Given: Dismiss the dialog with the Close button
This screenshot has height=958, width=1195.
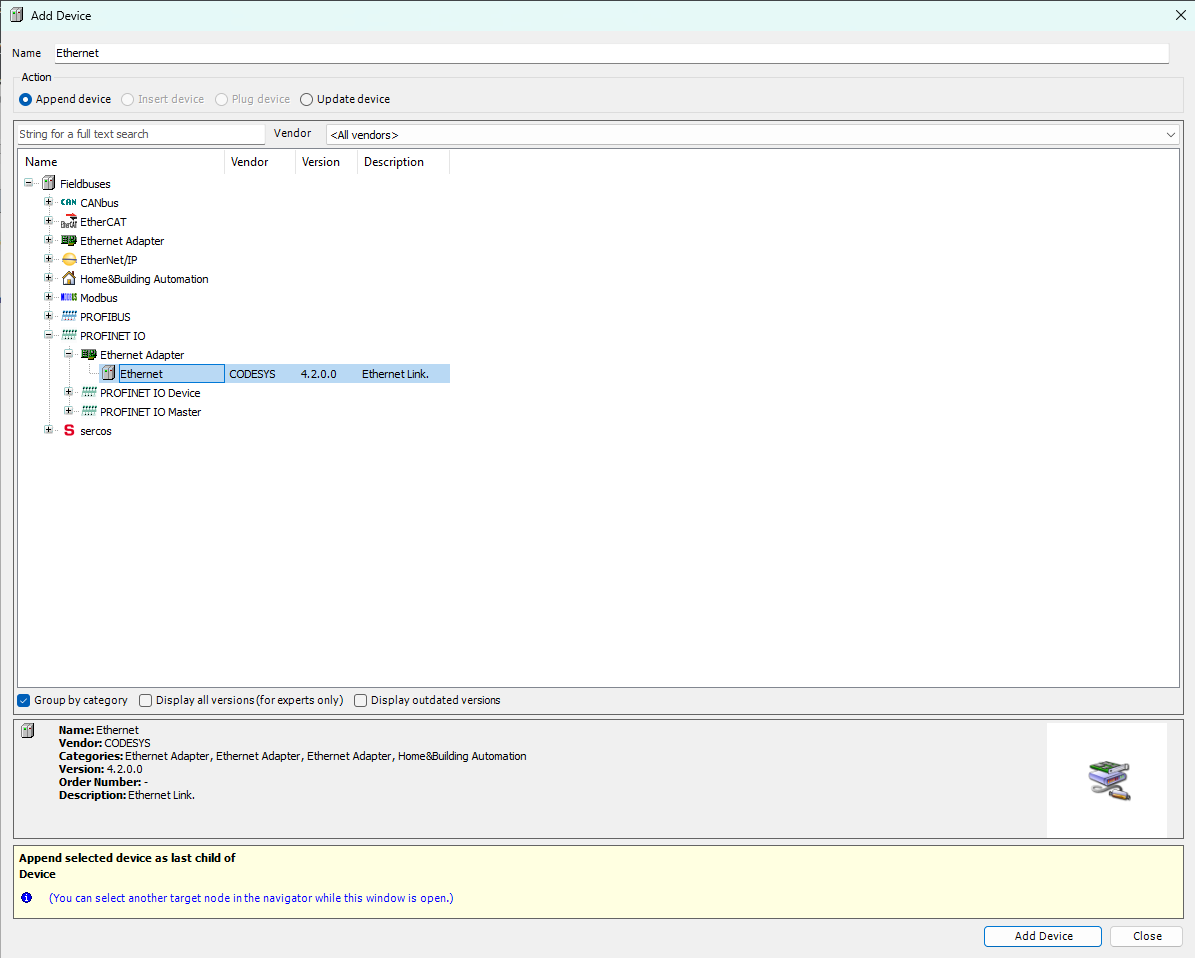Looking at the screenshot, I should click(x=1146, y=936).
